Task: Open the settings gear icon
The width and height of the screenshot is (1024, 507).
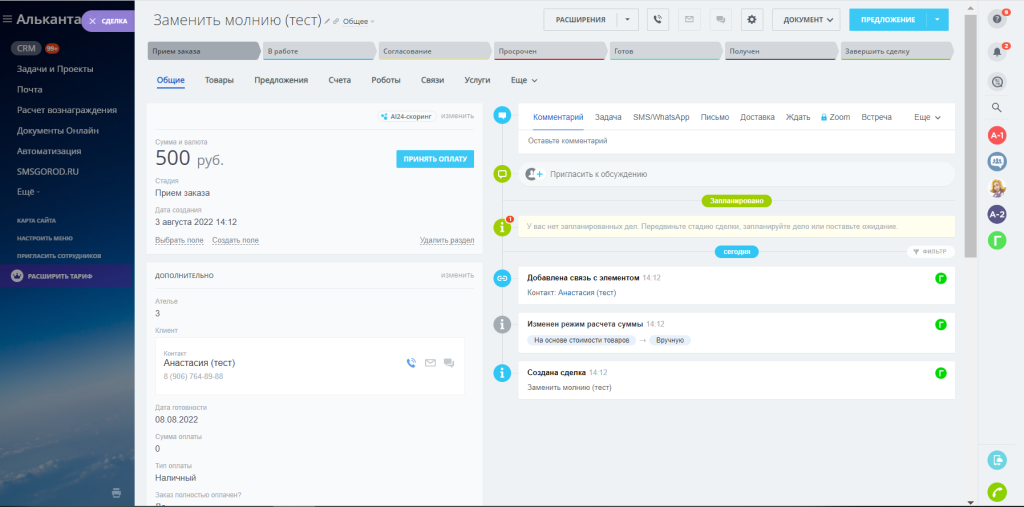Action: pos(752,20)
